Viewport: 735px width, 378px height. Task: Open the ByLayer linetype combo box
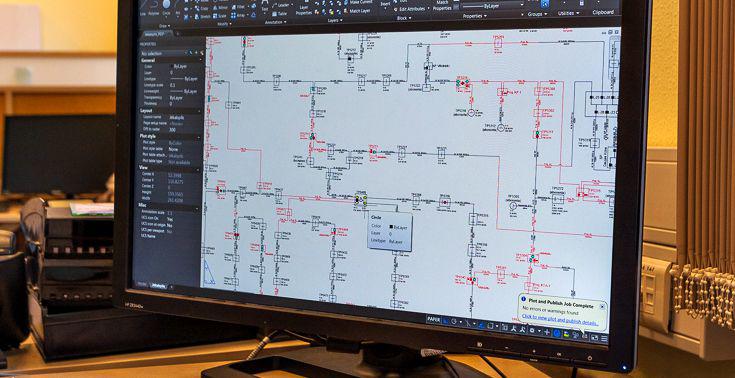pyautogui.click(x=492, y=5)
